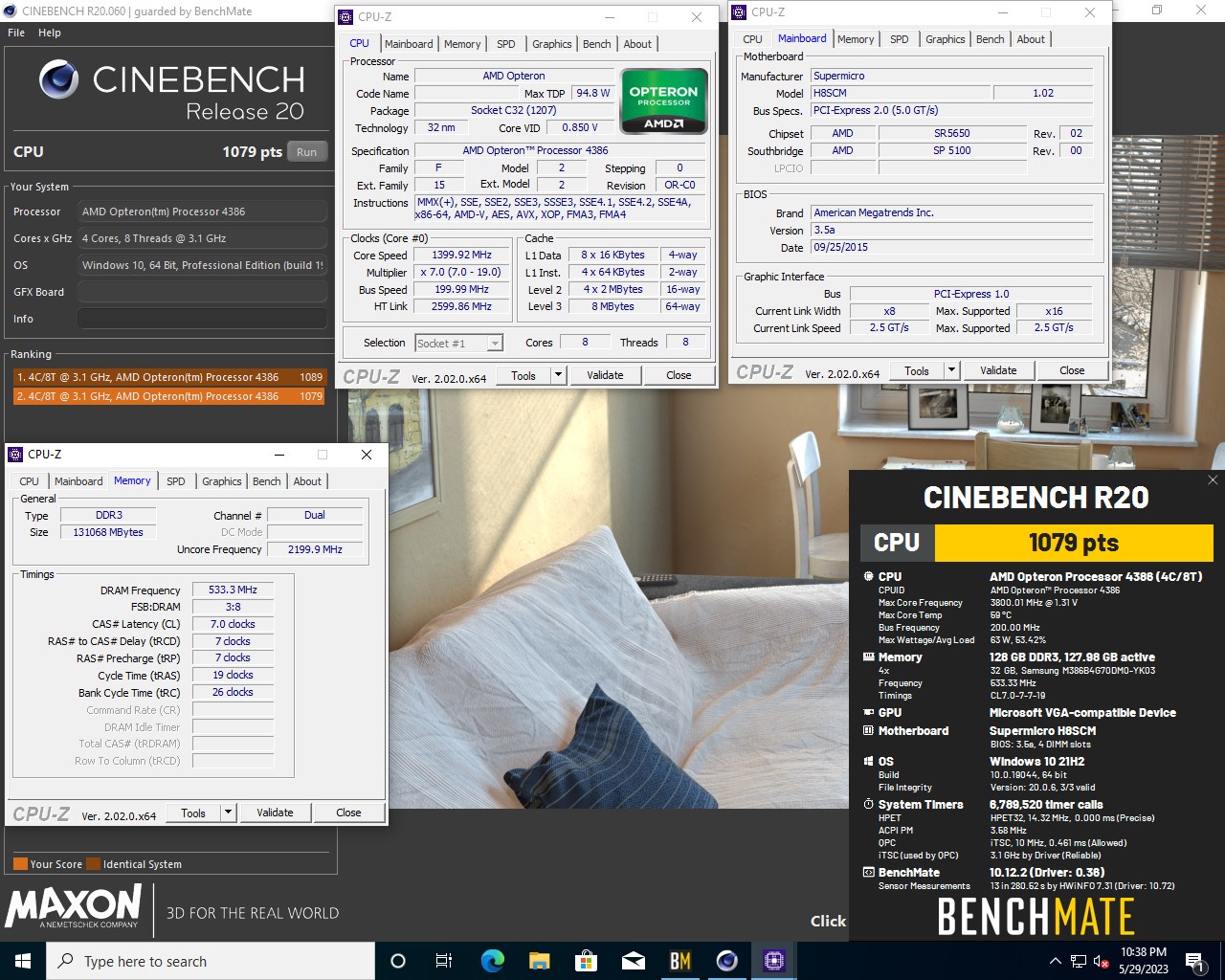Click the Opteron processor logo in CPU-Z
The height and width of the screenshot is (980, 1225).
[x=664, y=100]
